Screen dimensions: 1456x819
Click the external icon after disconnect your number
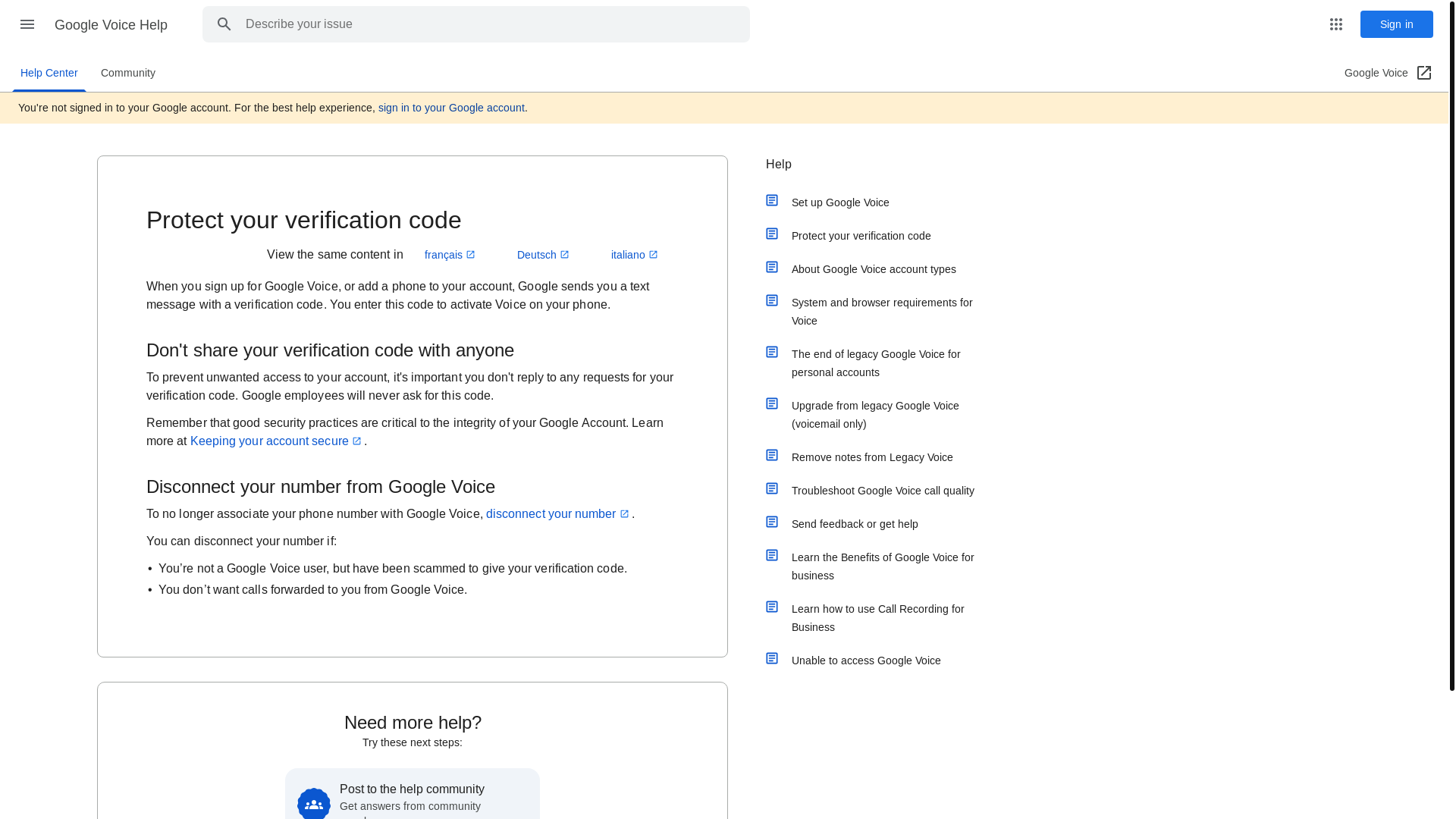pyautogui.click(x=624, y=513)
